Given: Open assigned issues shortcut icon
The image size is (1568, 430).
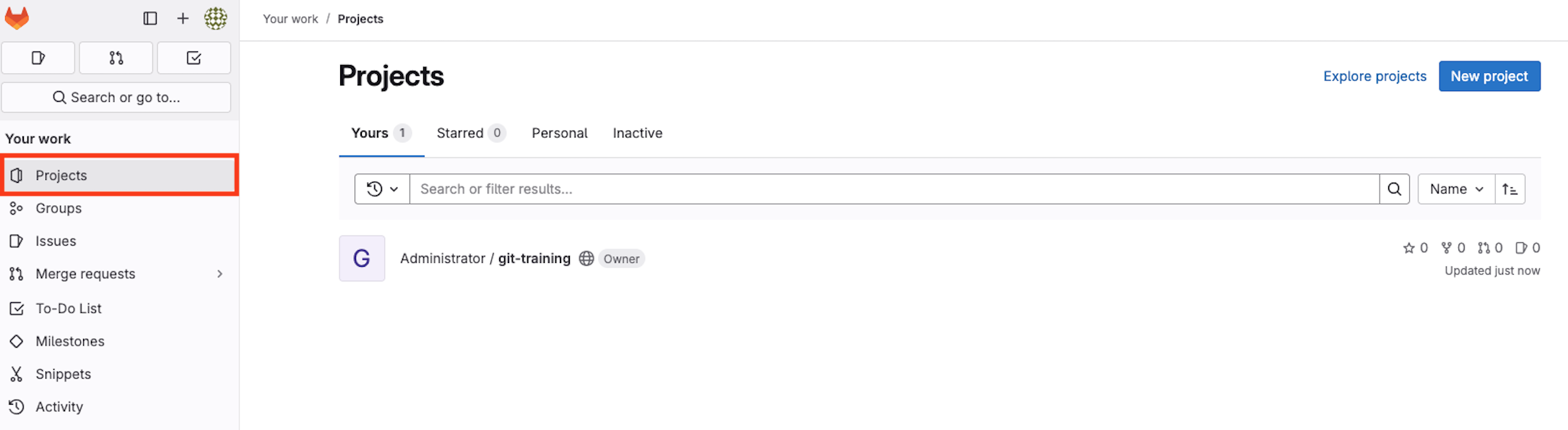Looking at the screenshot, I should 38,58.
